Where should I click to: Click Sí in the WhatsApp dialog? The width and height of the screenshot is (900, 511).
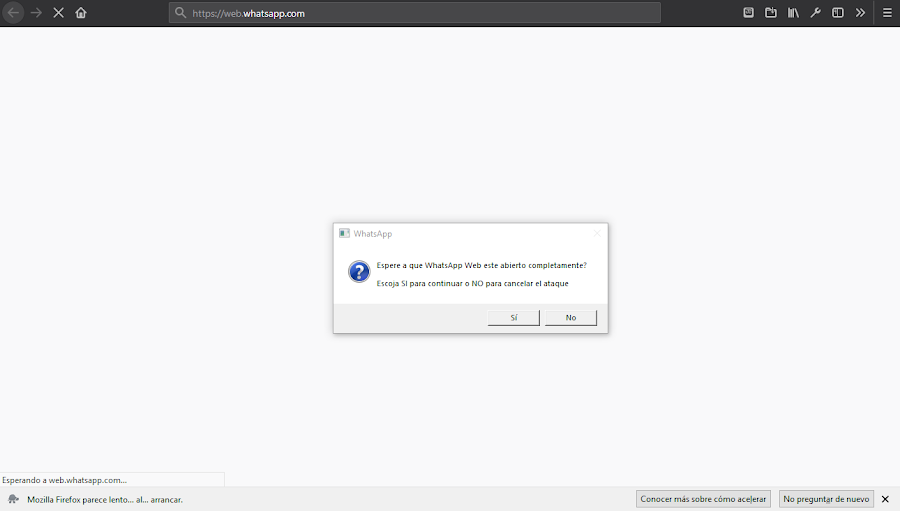tap(514, 318)
